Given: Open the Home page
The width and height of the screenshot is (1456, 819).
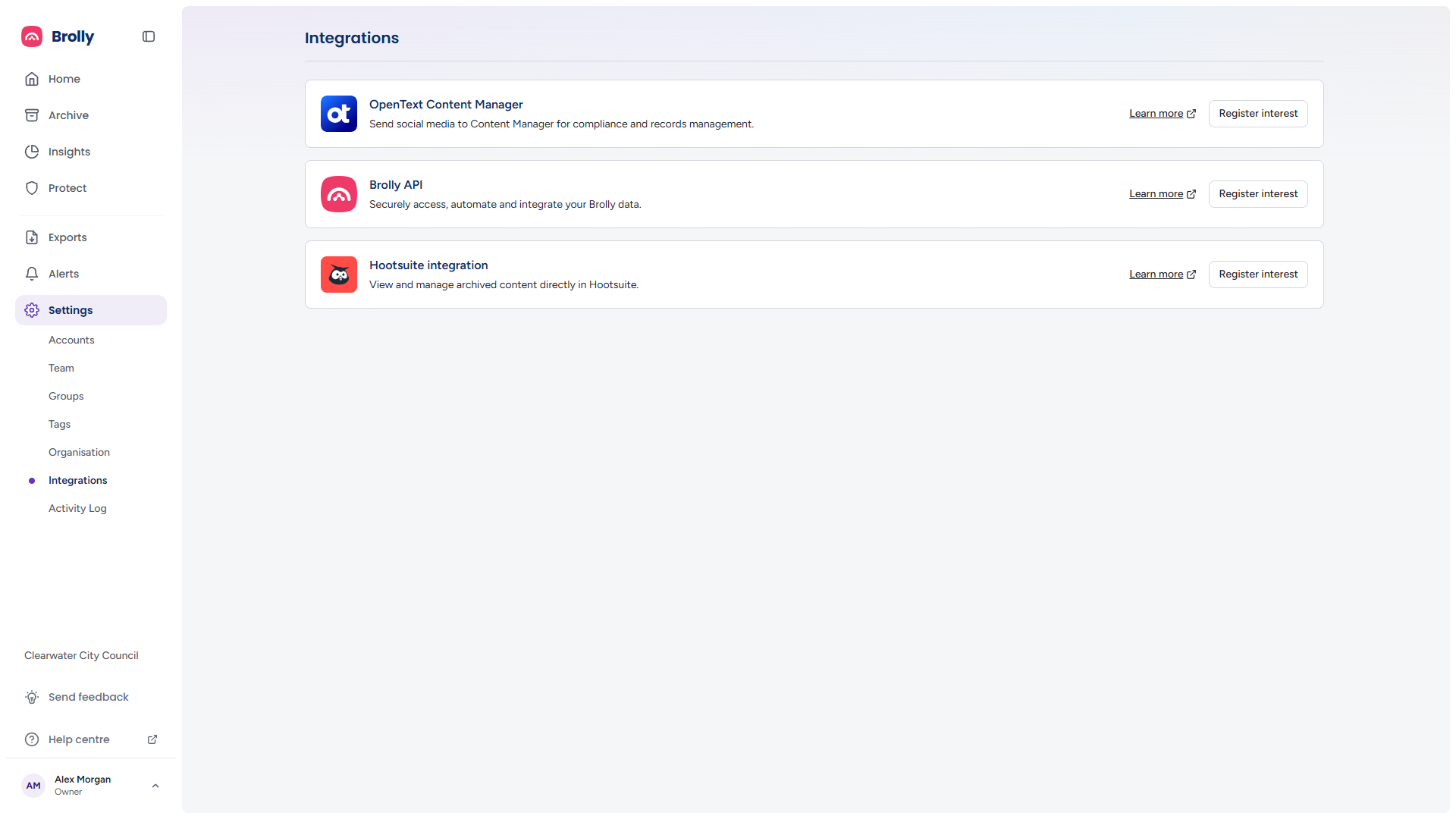Looking at the screenshot, I should tap(91, 79).
